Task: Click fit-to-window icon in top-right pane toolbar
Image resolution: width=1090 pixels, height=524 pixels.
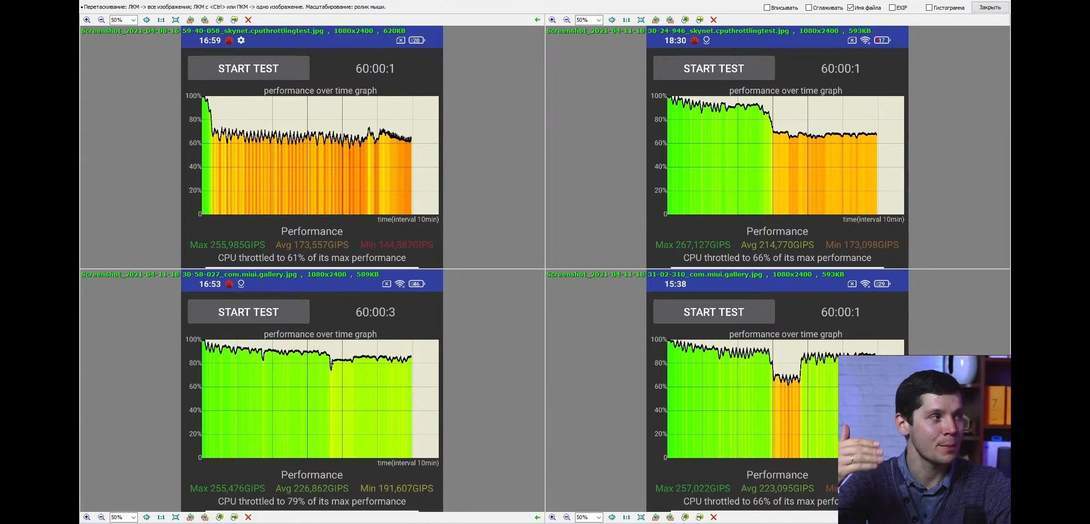Action: tap(642, 19)
